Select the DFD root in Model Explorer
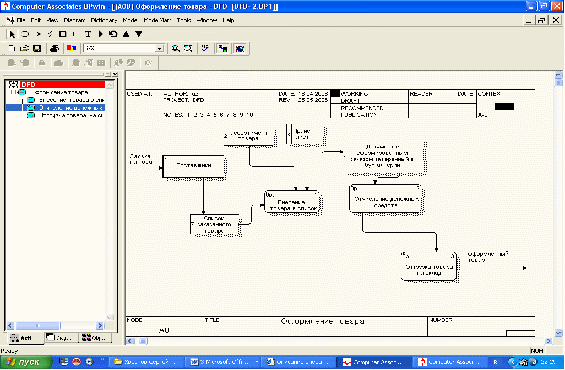This screenshot has width=565, height=370. (62, 84)
